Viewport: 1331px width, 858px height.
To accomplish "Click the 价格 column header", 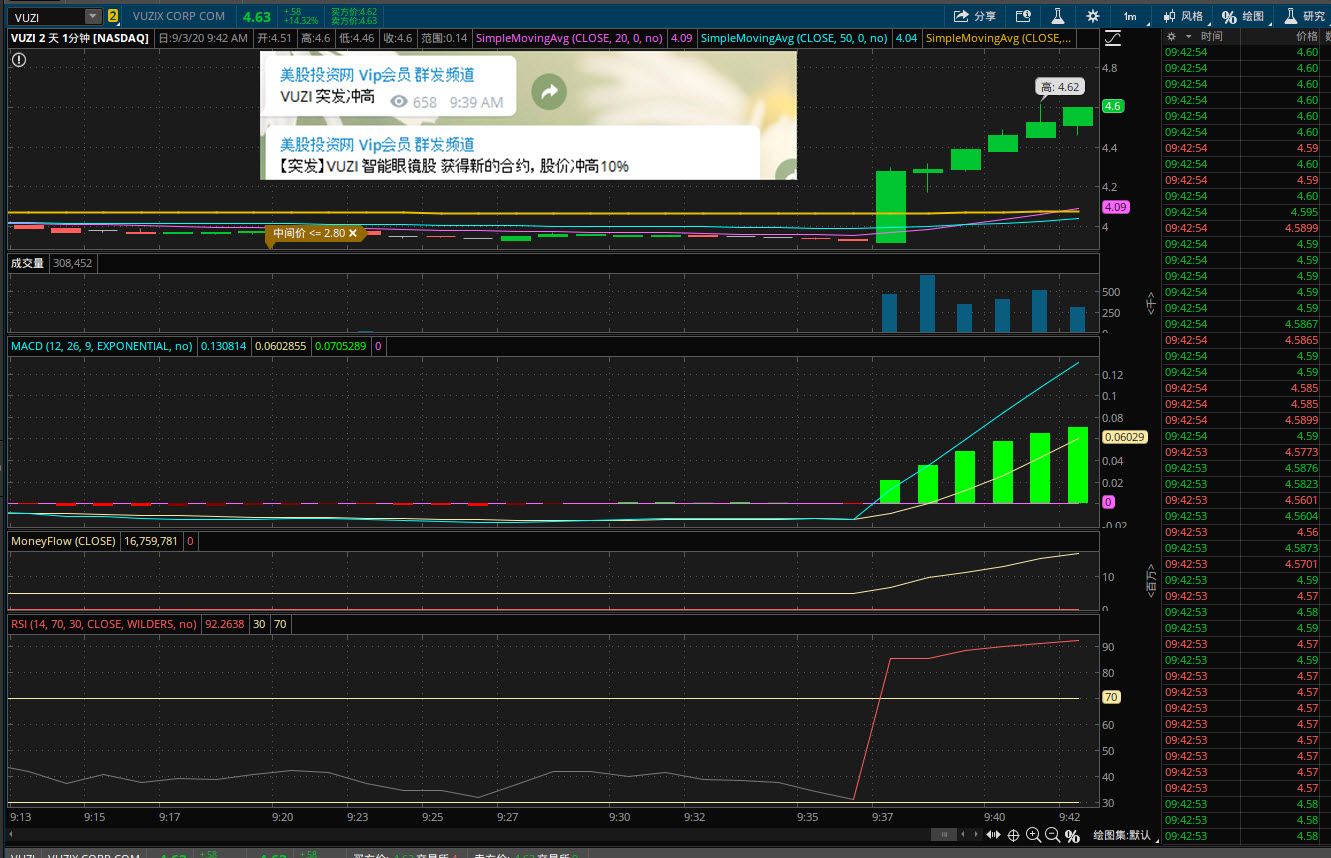I will click(1307, 36).
